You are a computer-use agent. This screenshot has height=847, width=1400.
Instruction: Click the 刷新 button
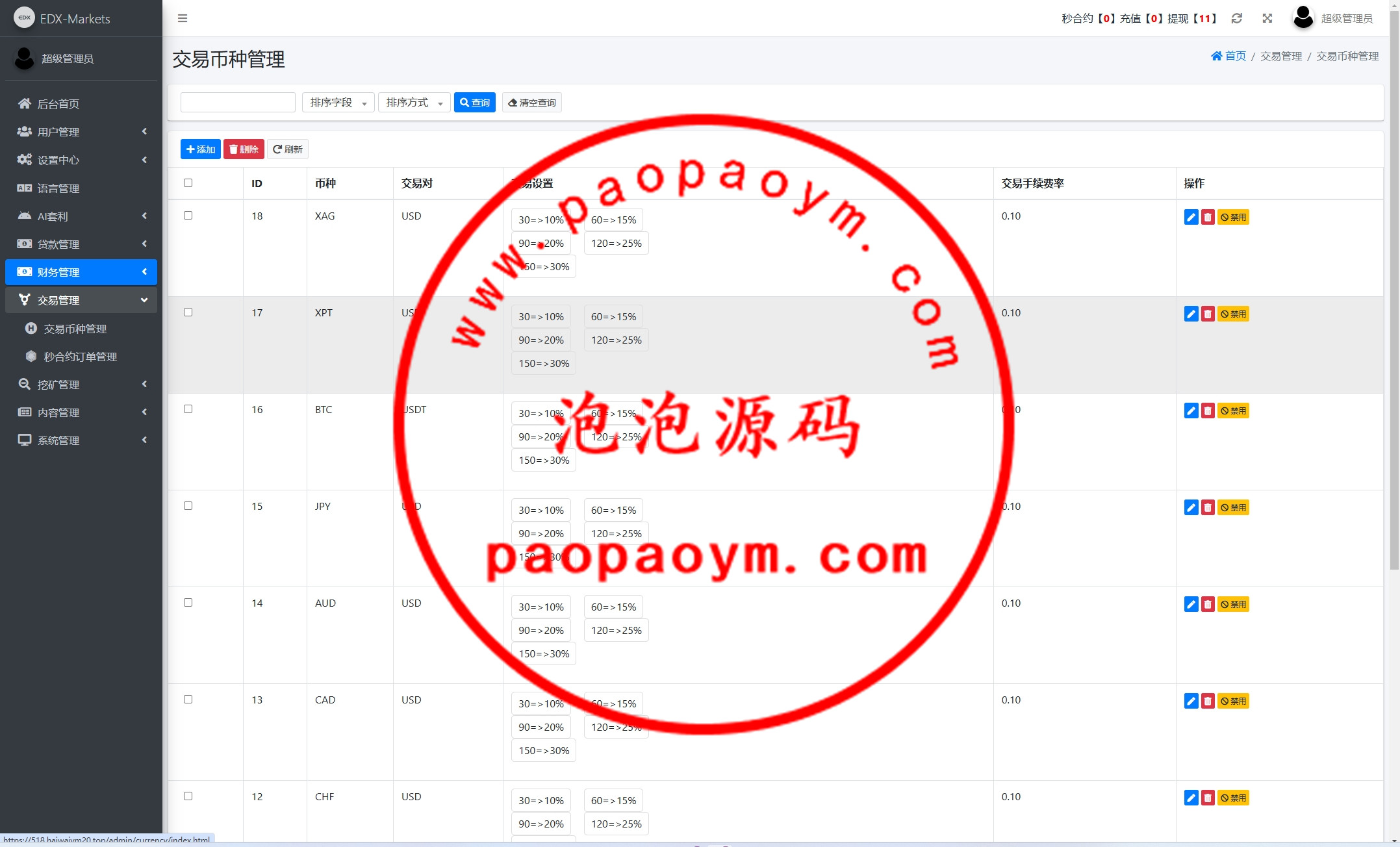coord(288,149)
